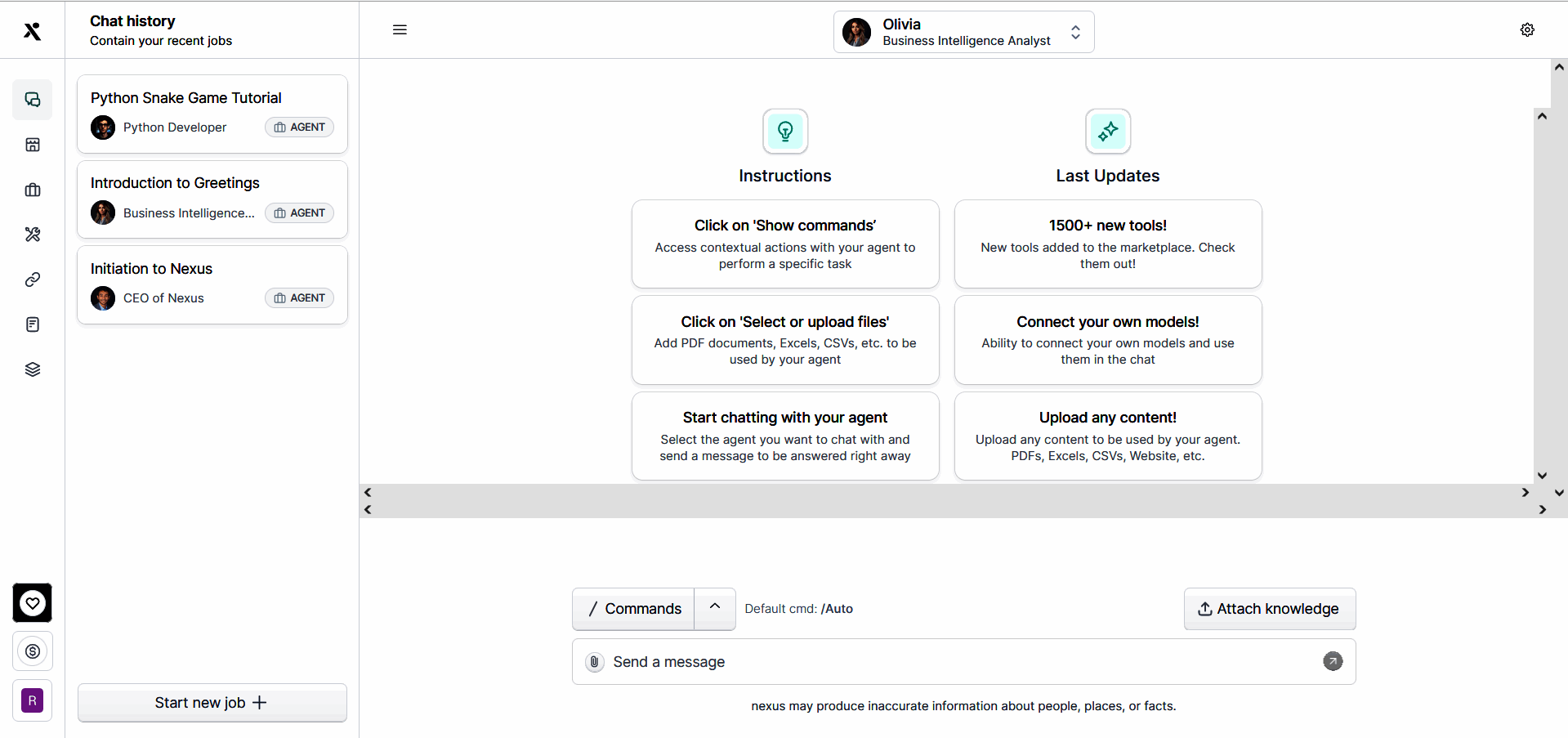The width and height of the screenshot is (1568, 738).
Task: Click the briefcase icon in left sidebar
Action: point(33,190)
